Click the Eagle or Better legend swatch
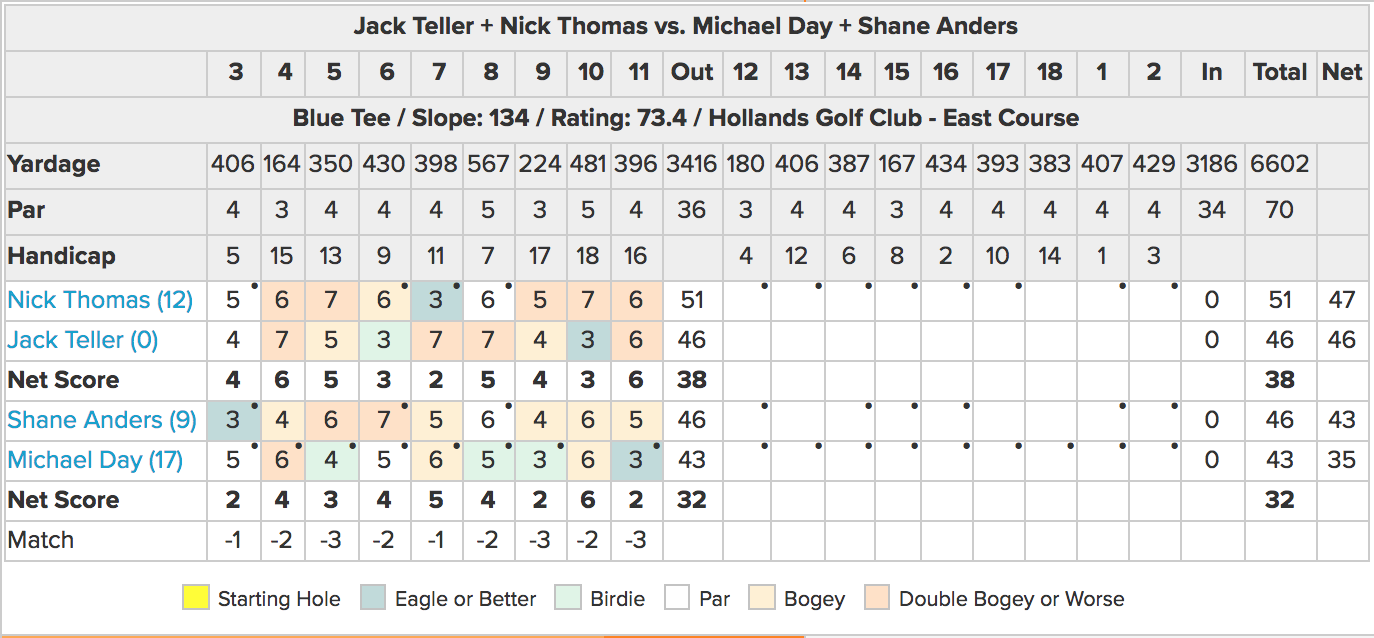The height and width of the screenshot is (638, 1374). click(x=373, y=599)
